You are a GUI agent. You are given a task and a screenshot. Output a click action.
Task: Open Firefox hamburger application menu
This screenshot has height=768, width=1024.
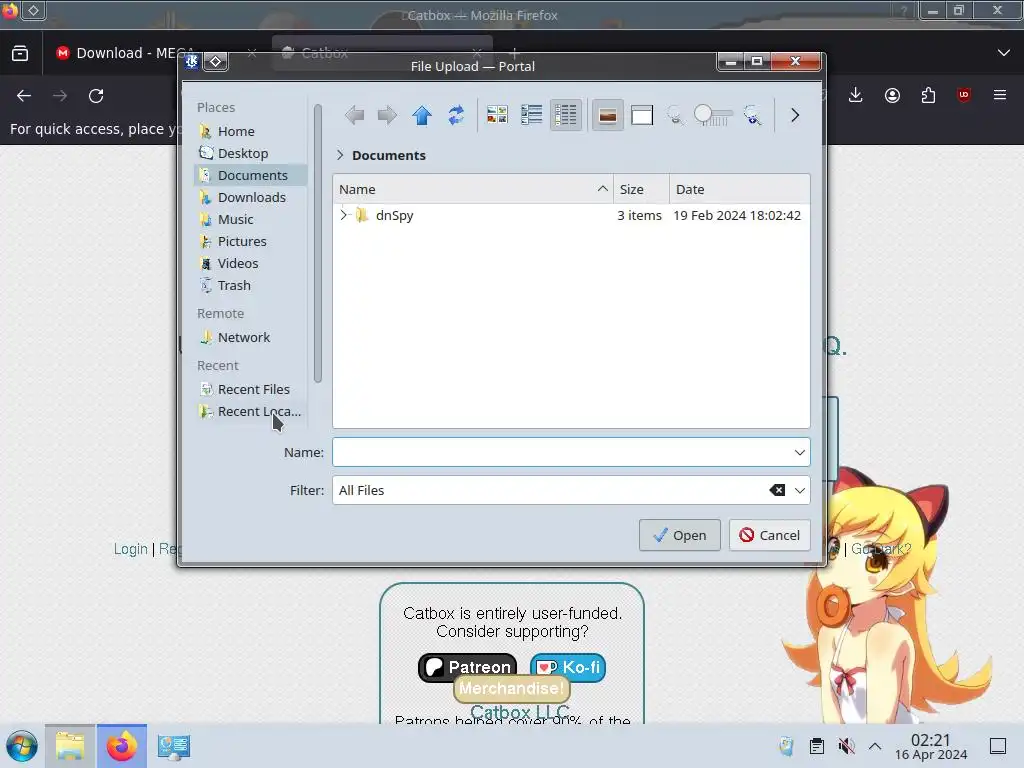click(x=1000, y=95)
